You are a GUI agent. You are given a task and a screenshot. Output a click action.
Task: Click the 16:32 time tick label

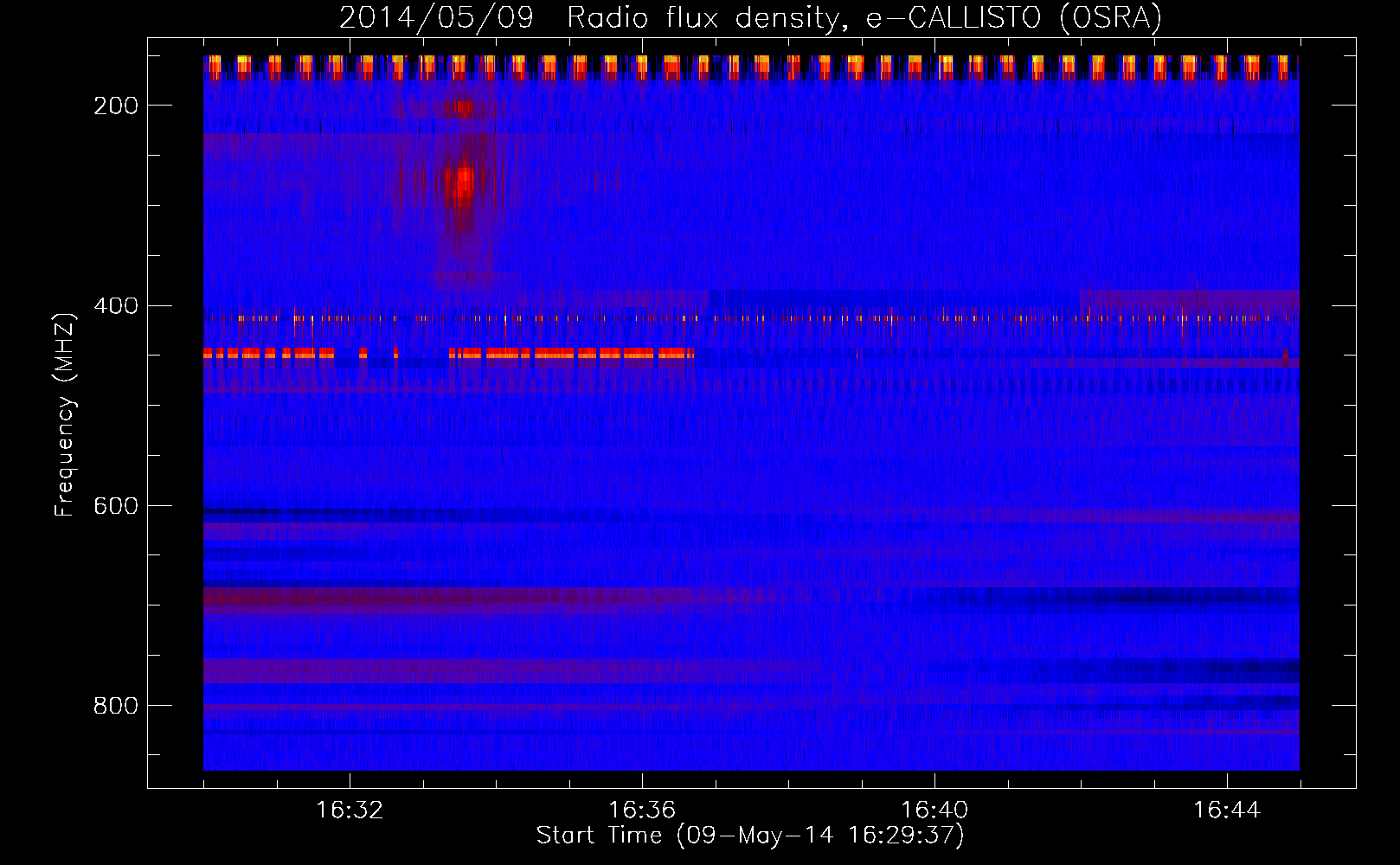coord(350,811)
